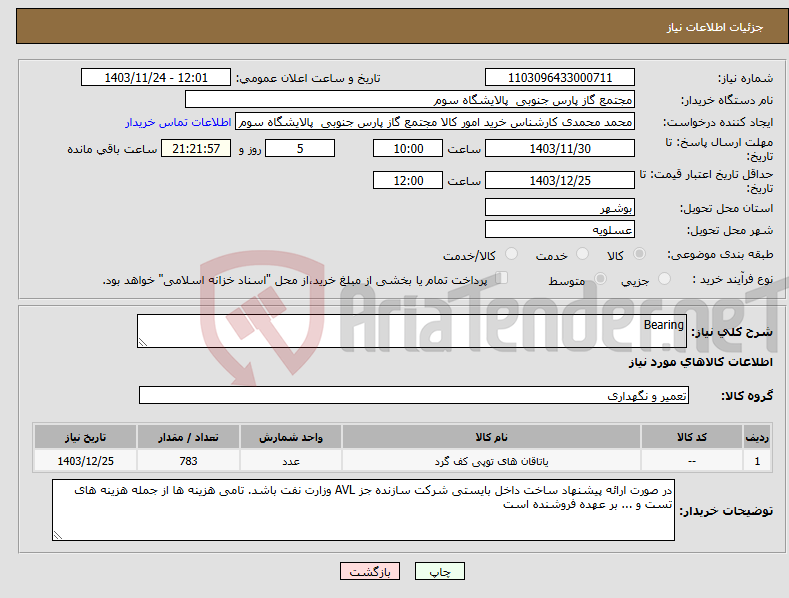Click the تعداد / مقدار column header

(x=188, y=437)
